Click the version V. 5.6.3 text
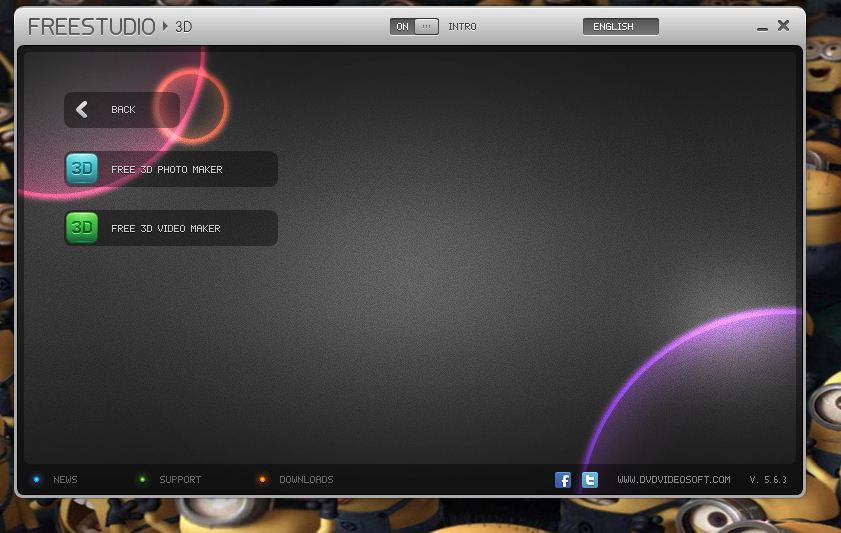This screenshot has height=533, width=841. (x=768, y=479)
